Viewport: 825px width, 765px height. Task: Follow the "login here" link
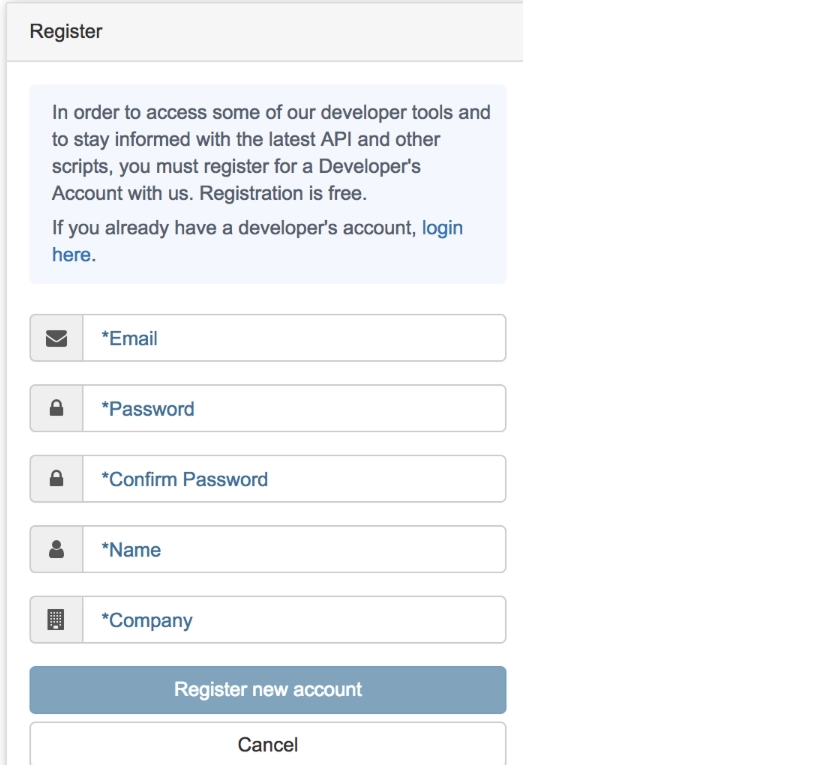click(440, 228)
